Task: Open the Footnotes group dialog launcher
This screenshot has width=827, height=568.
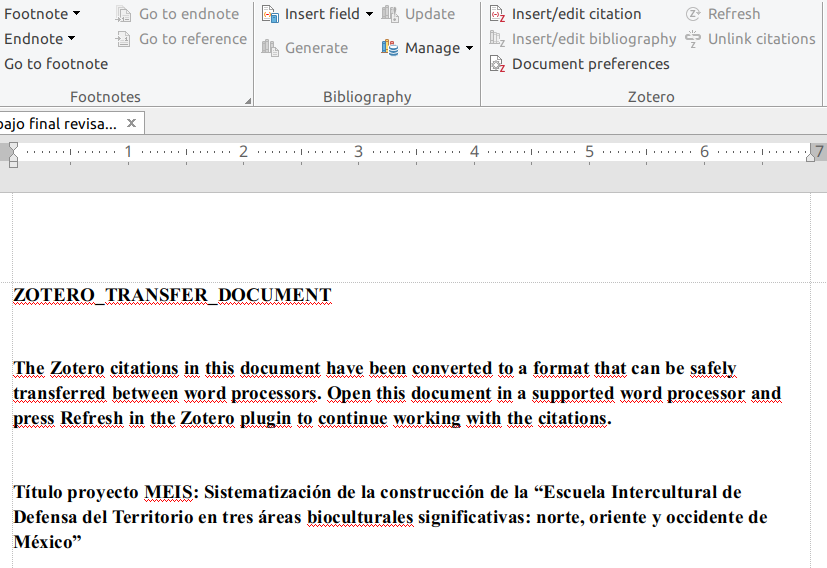Action: click(x=247, y=100)
